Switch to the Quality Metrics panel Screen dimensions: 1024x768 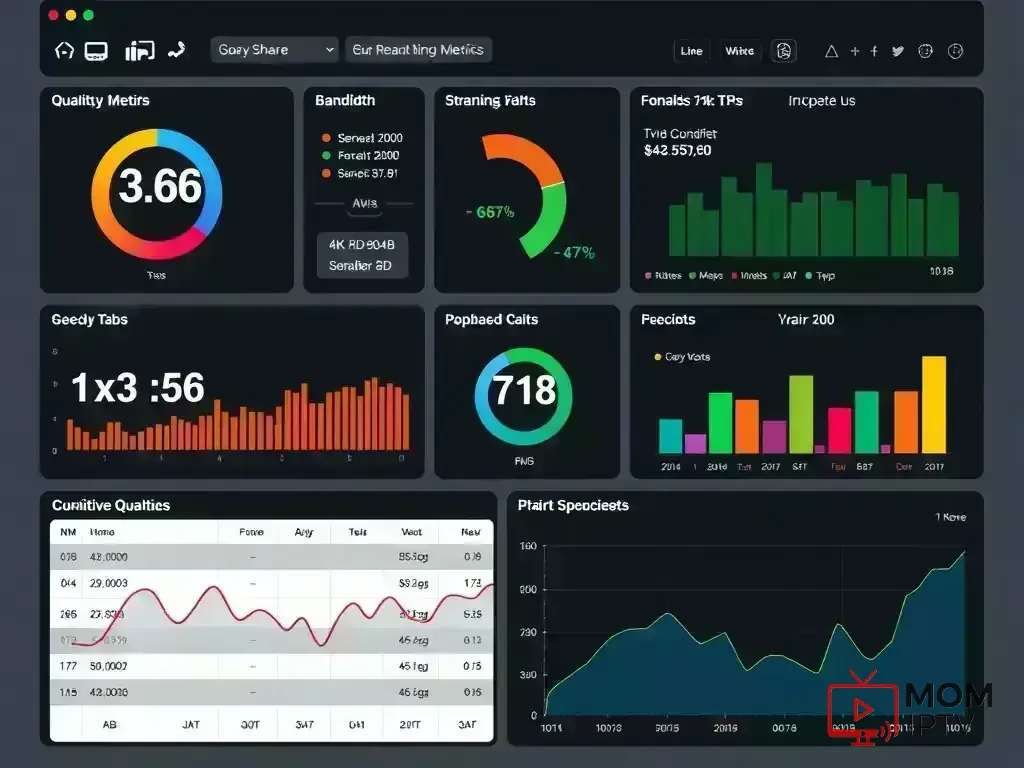99,100
